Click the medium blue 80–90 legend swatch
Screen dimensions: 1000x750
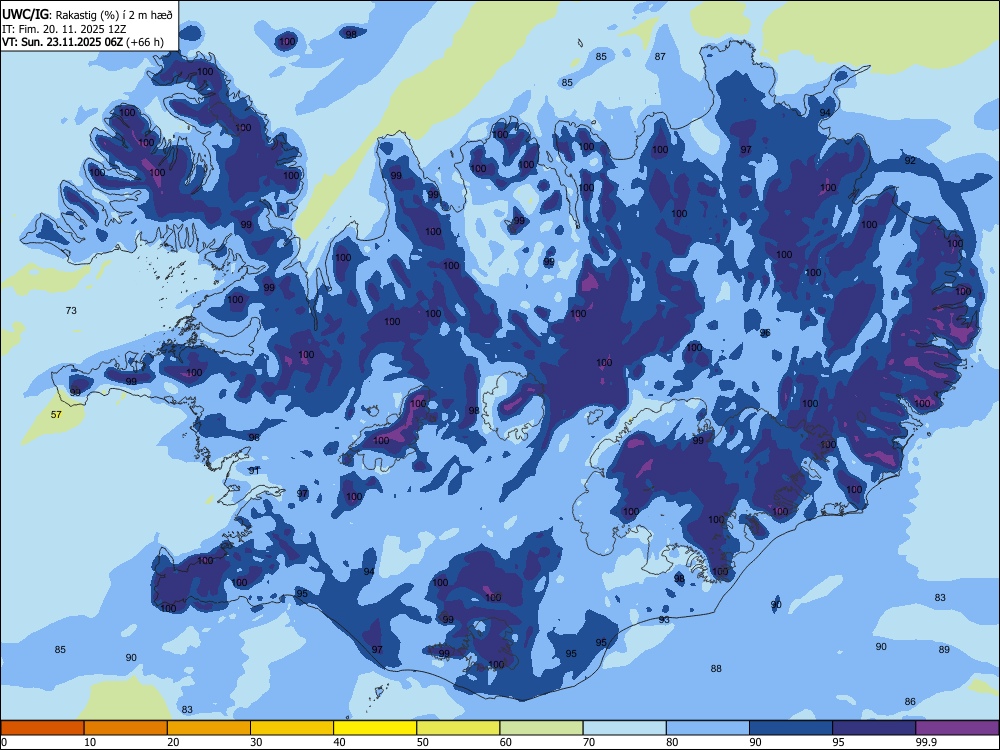(708, 728)
